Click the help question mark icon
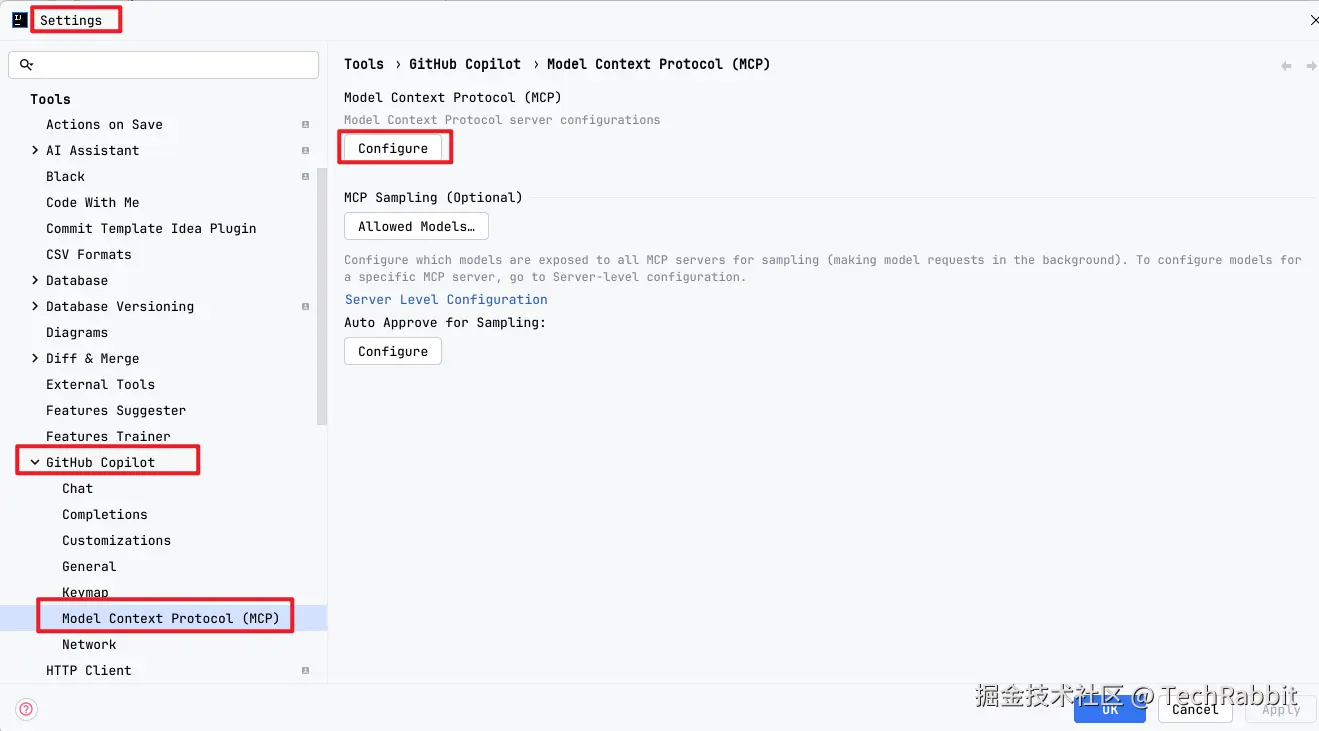Image resolution: width=1319 pixels, height=731 pixels. [27, 710]
